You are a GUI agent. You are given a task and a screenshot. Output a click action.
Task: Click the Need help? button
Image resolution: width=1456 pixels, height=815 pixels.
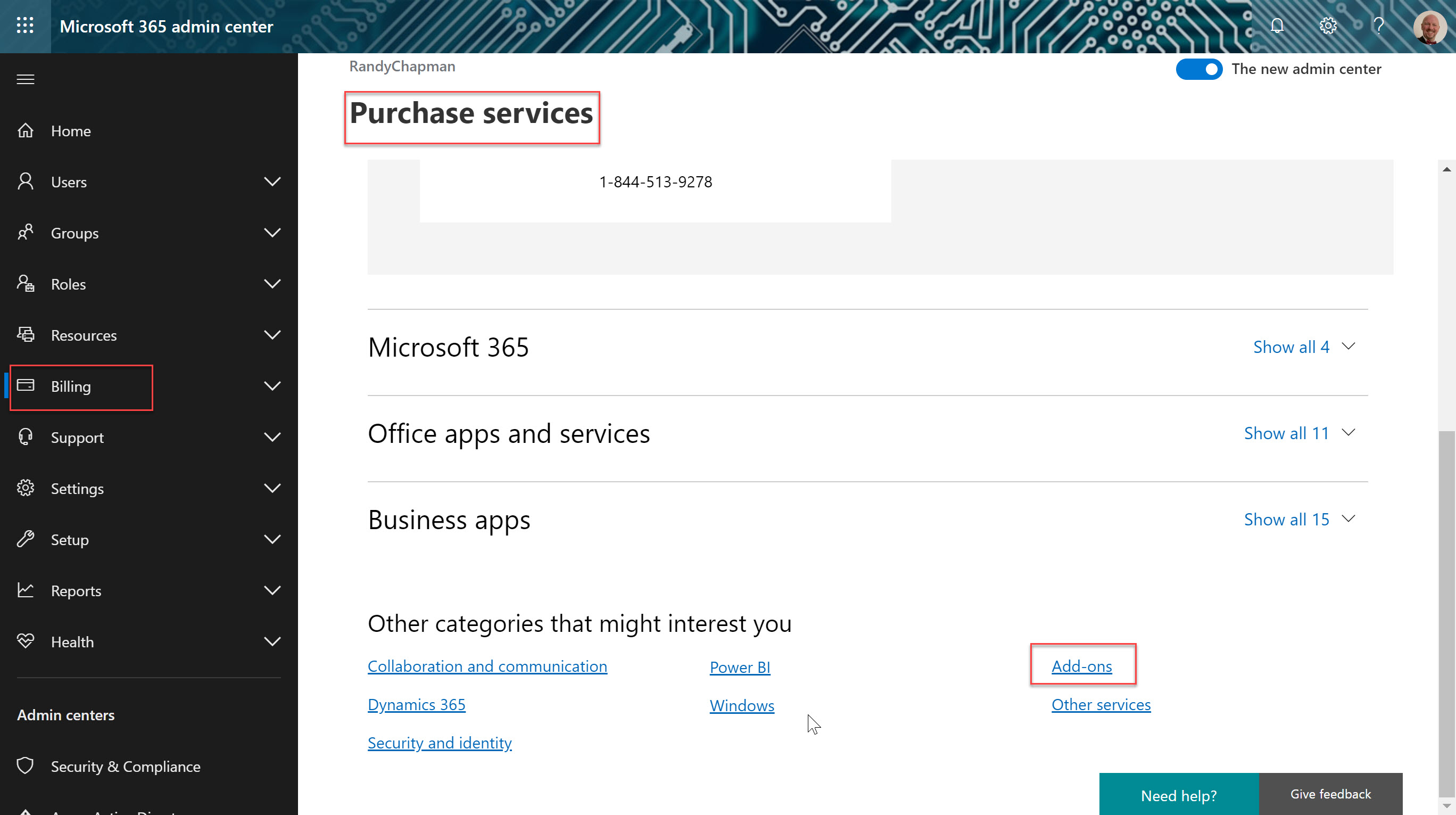(x=1179, y=795)
